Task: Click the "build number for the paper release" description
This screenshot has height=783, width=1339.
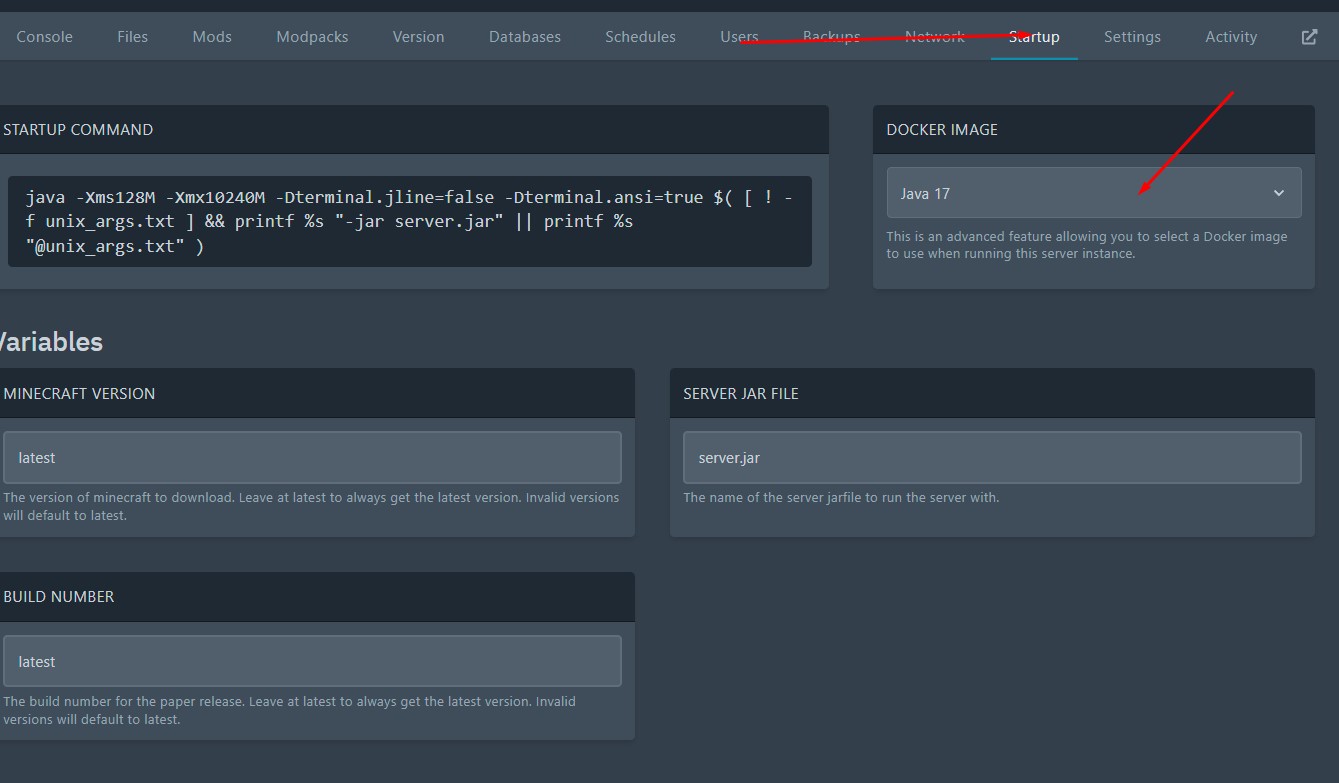Action: pyautogui.click(x=289, y=710)
